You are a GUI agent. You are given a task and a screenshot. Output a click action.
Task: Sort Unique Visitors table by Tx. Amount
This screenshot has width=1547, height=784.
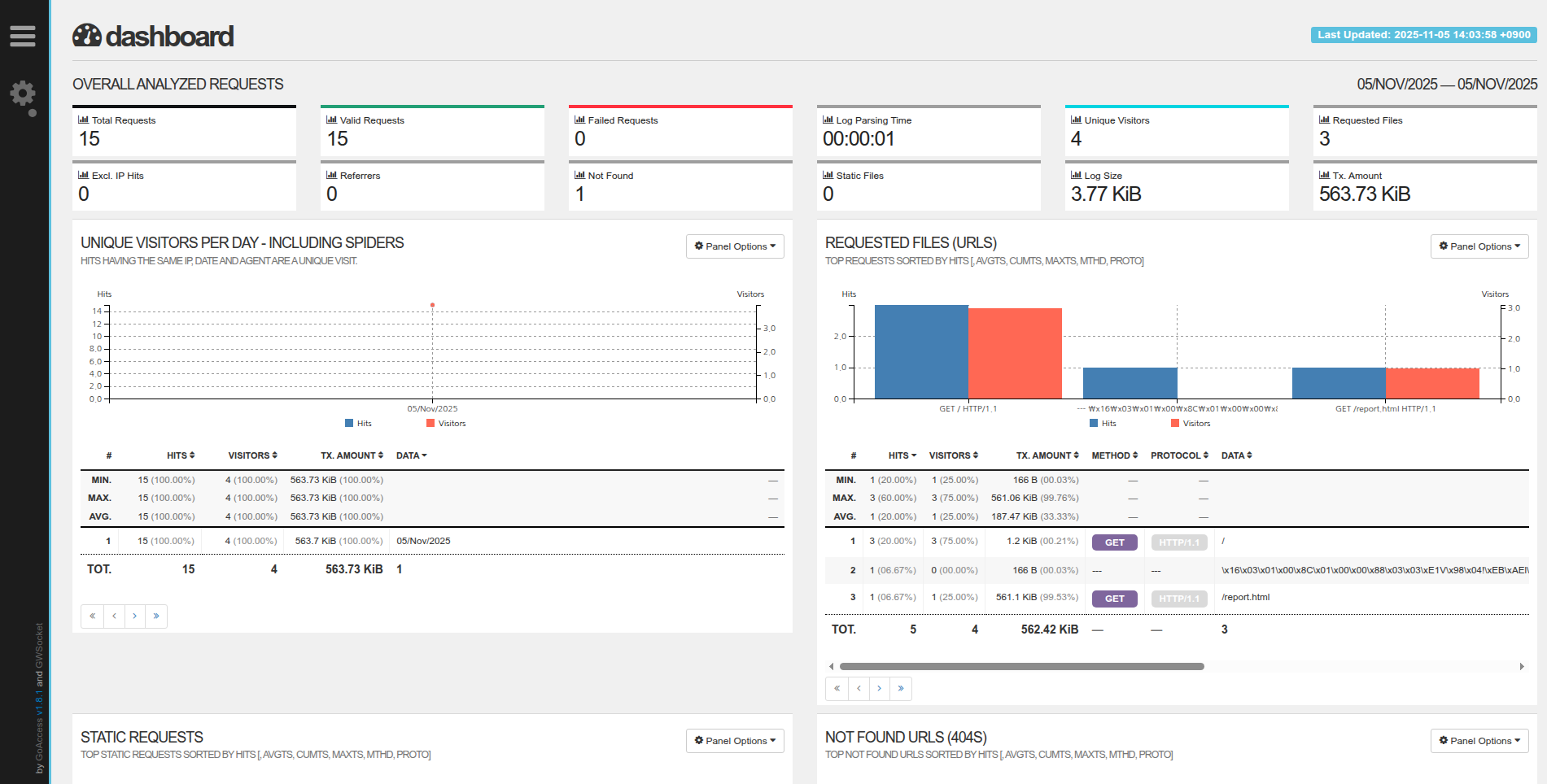(352, 455)
